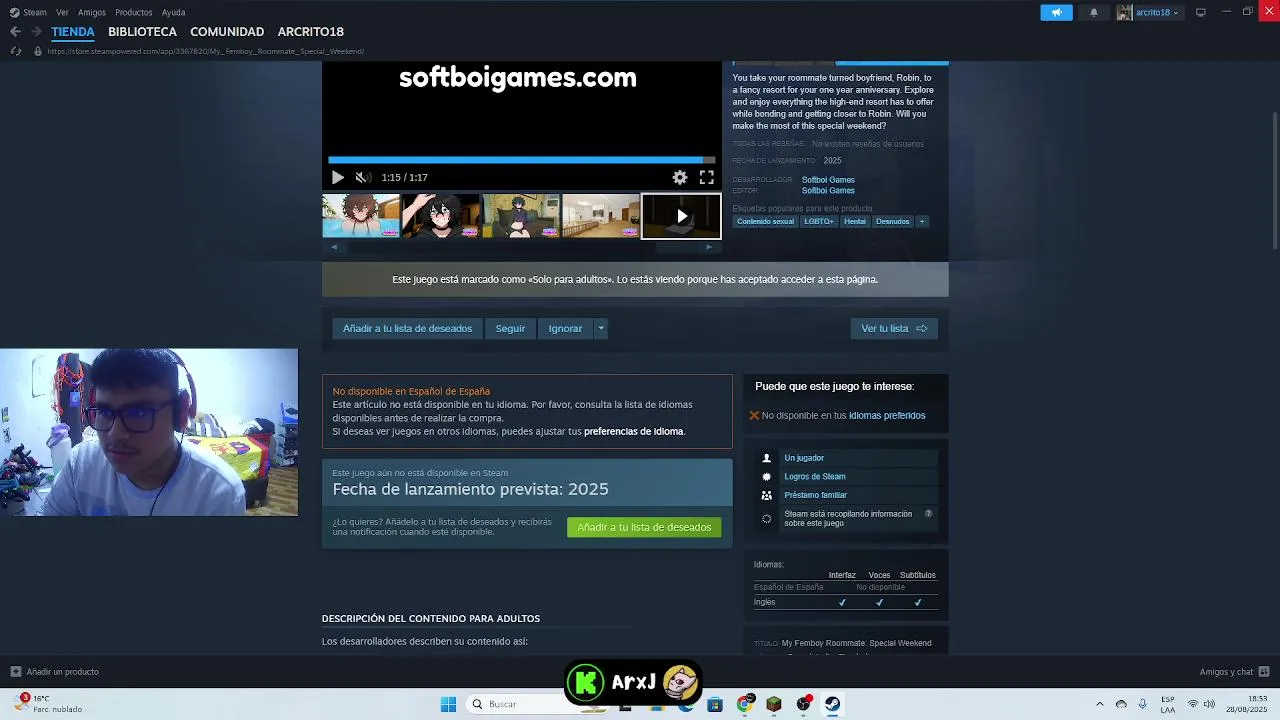Viewport: 1280px width, 720px height.
Task: Click Ver tu lista button
Action: point(894,328)
